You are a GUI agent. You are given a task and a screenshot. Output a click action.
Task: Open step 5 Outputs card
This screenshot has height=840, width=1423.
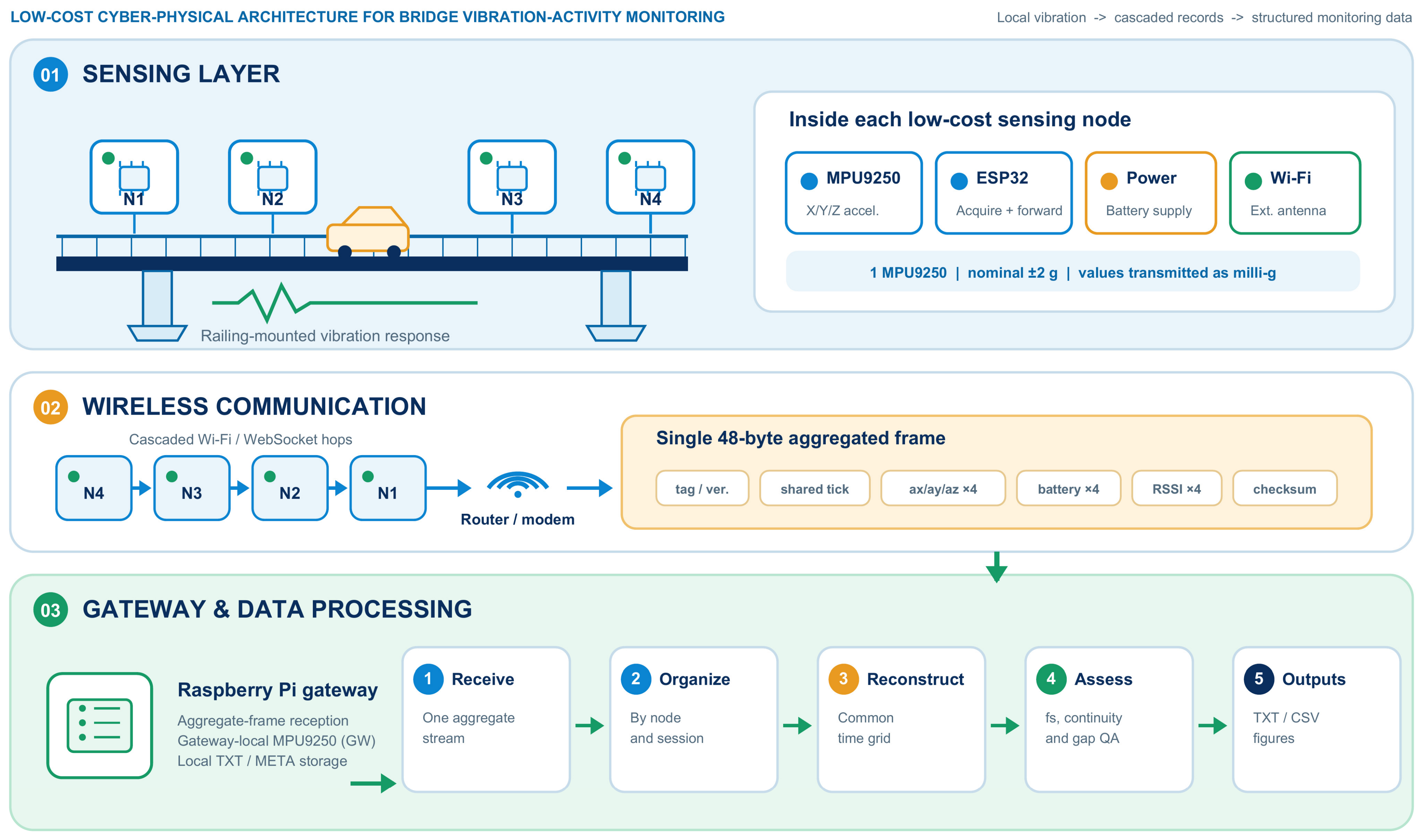click(1317, 720)
